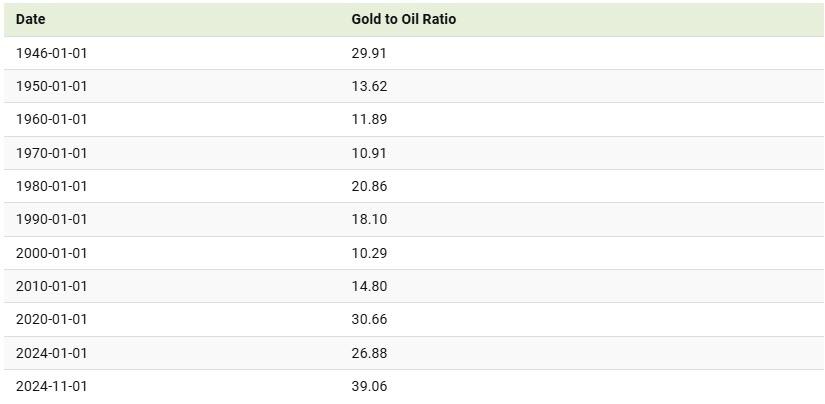825x404 pixels.
Task: Click the 2024-01-01 date cell
Action: click(x=52, y=353)
